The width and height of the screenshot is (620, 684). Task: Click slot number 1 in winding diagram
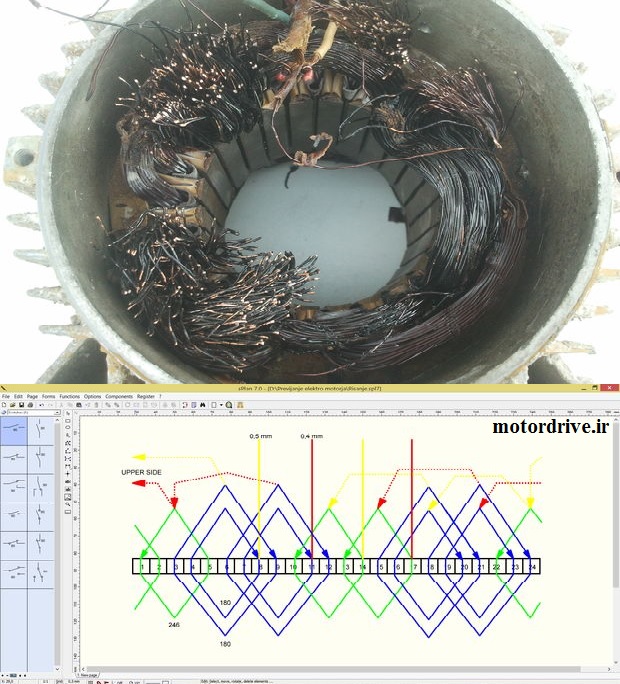tap(142, 567)
